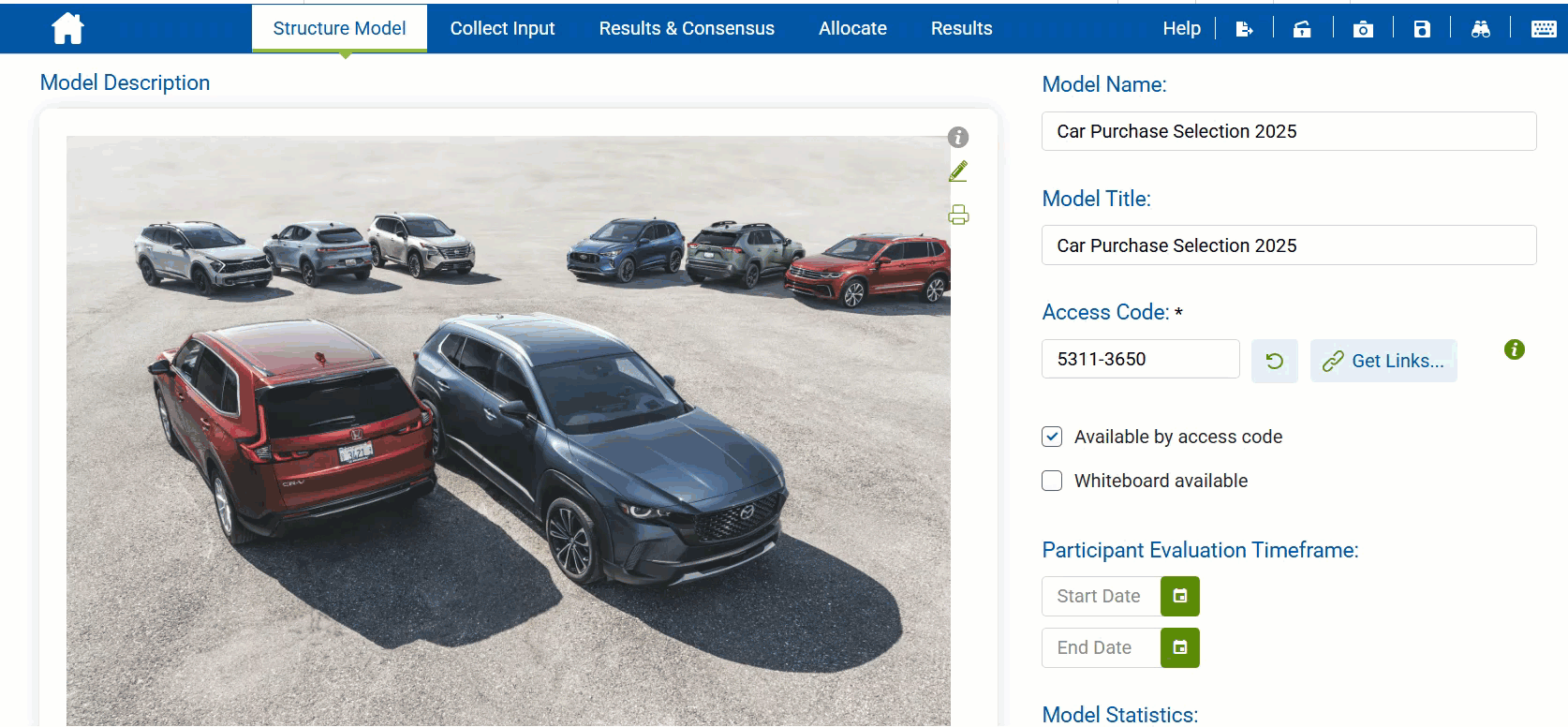Click into the Model Name field
Image resolution: width=1568 pixels, height=727 pixels.
coord(1289,131)
